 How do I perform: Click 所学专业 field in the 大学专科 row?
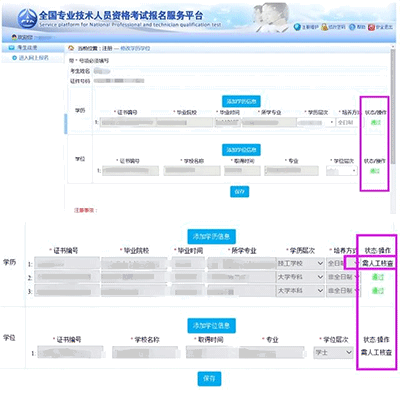[x=241, y=277]
